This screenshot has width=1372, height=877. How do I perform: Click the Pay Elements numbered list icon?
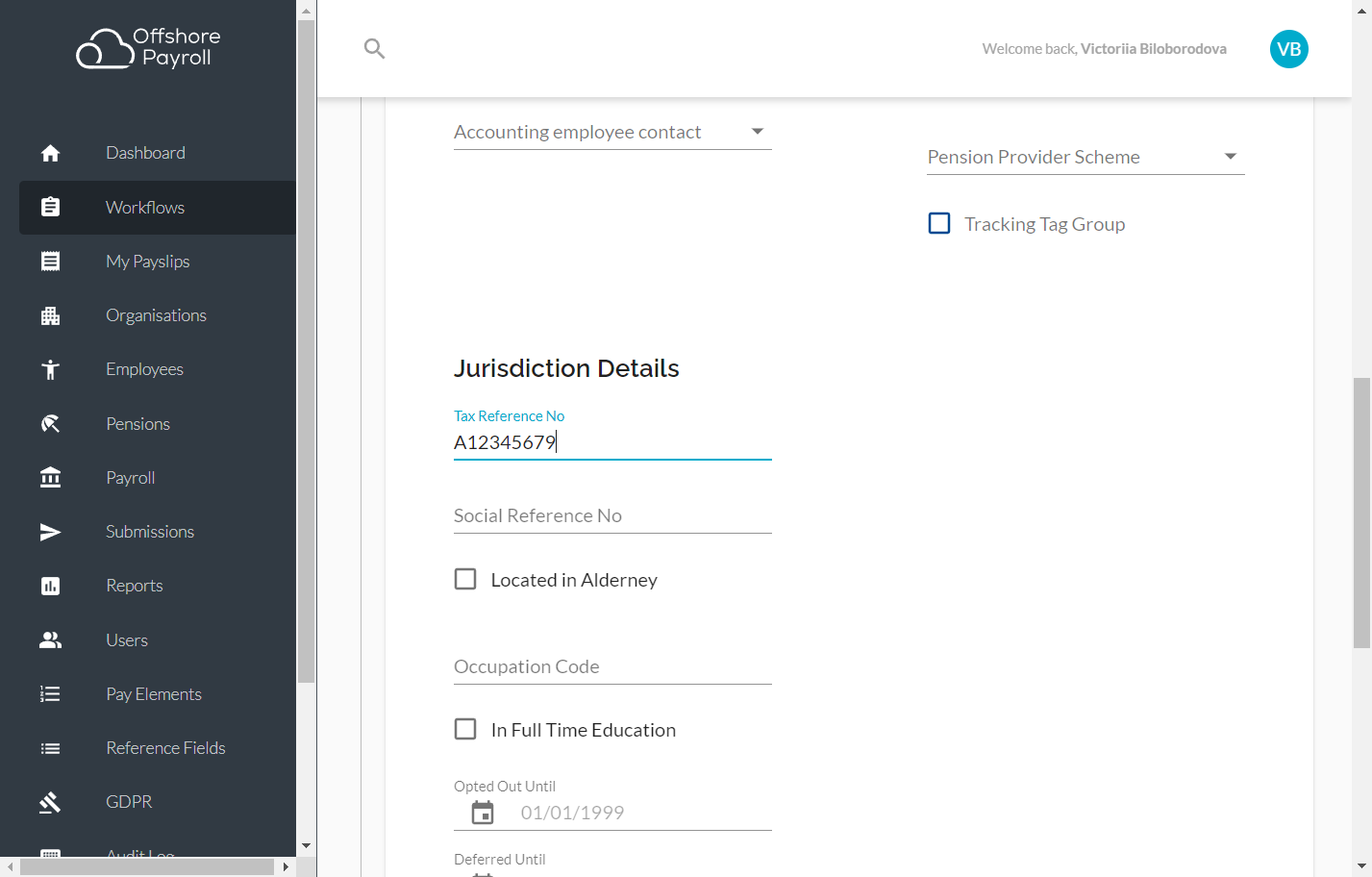(x=50, y=693)
